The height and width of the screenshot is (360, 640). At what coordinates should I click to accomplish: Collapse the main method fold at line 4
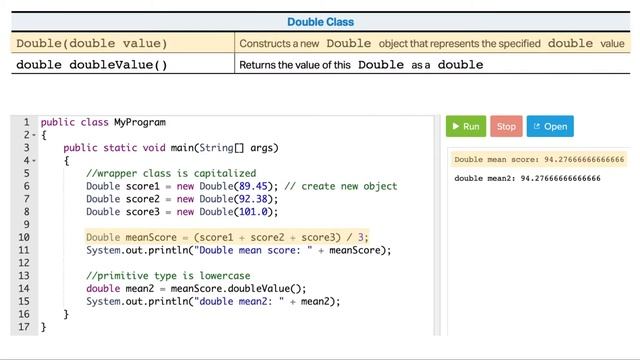(34, 161)
